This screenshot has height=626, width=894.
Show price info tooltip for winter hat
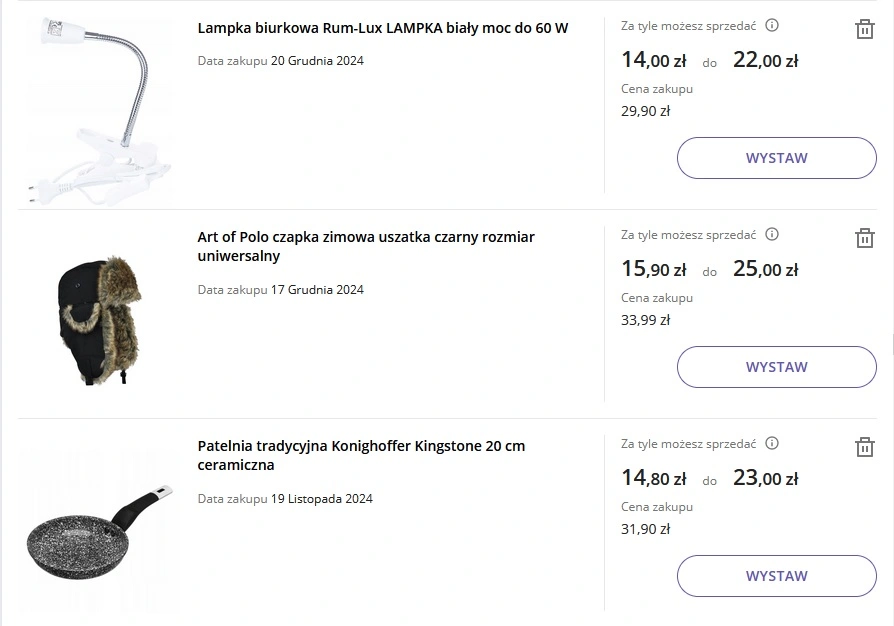pos(772,235)
